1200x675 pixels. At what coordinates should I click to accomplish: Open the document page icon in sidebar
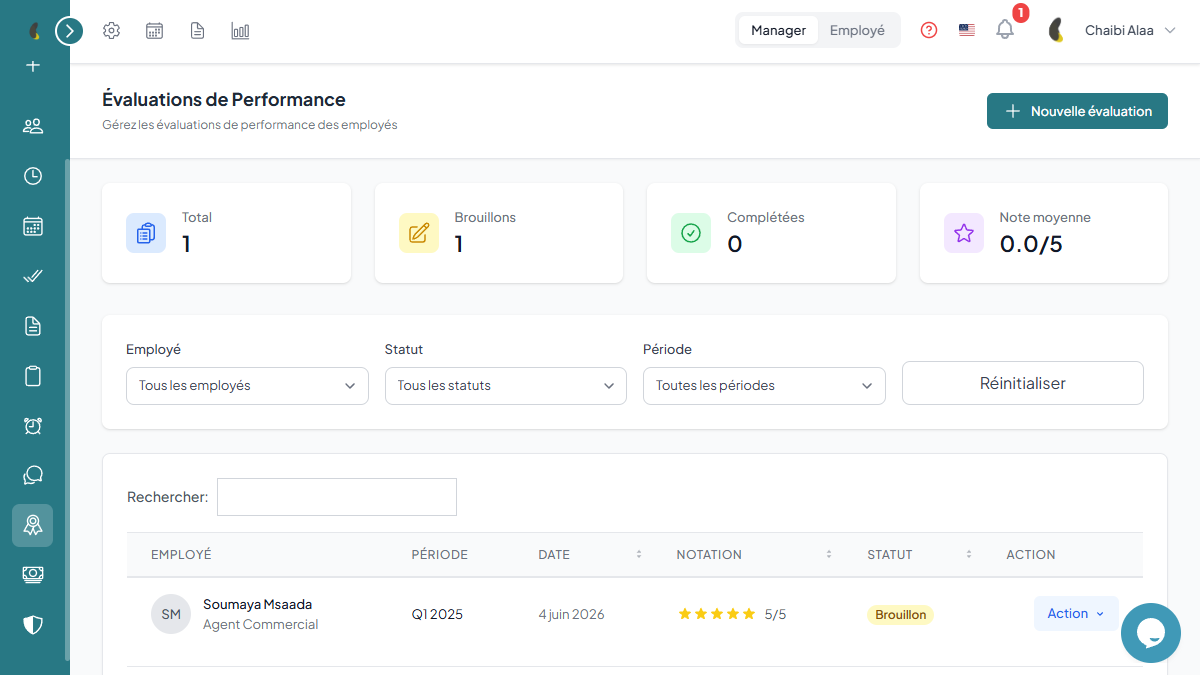coord(33,326)
